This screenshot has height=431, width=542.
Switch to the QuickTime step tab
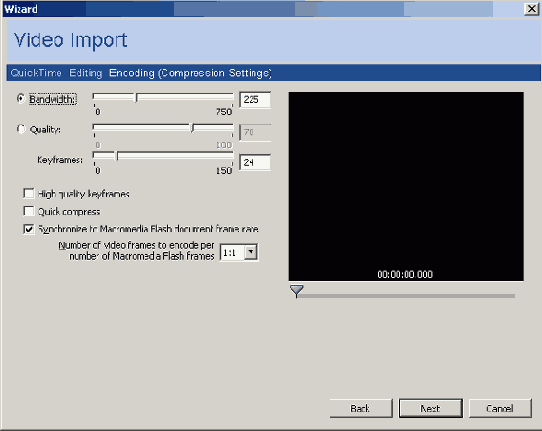(36, 73)
